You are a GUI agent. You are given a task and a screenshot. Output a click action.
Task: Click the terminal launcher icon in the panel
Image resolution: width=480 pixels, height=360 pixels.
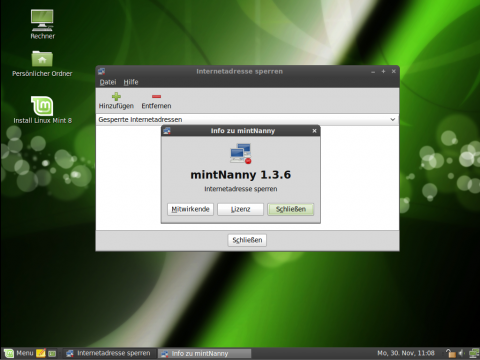click(52, 353)
